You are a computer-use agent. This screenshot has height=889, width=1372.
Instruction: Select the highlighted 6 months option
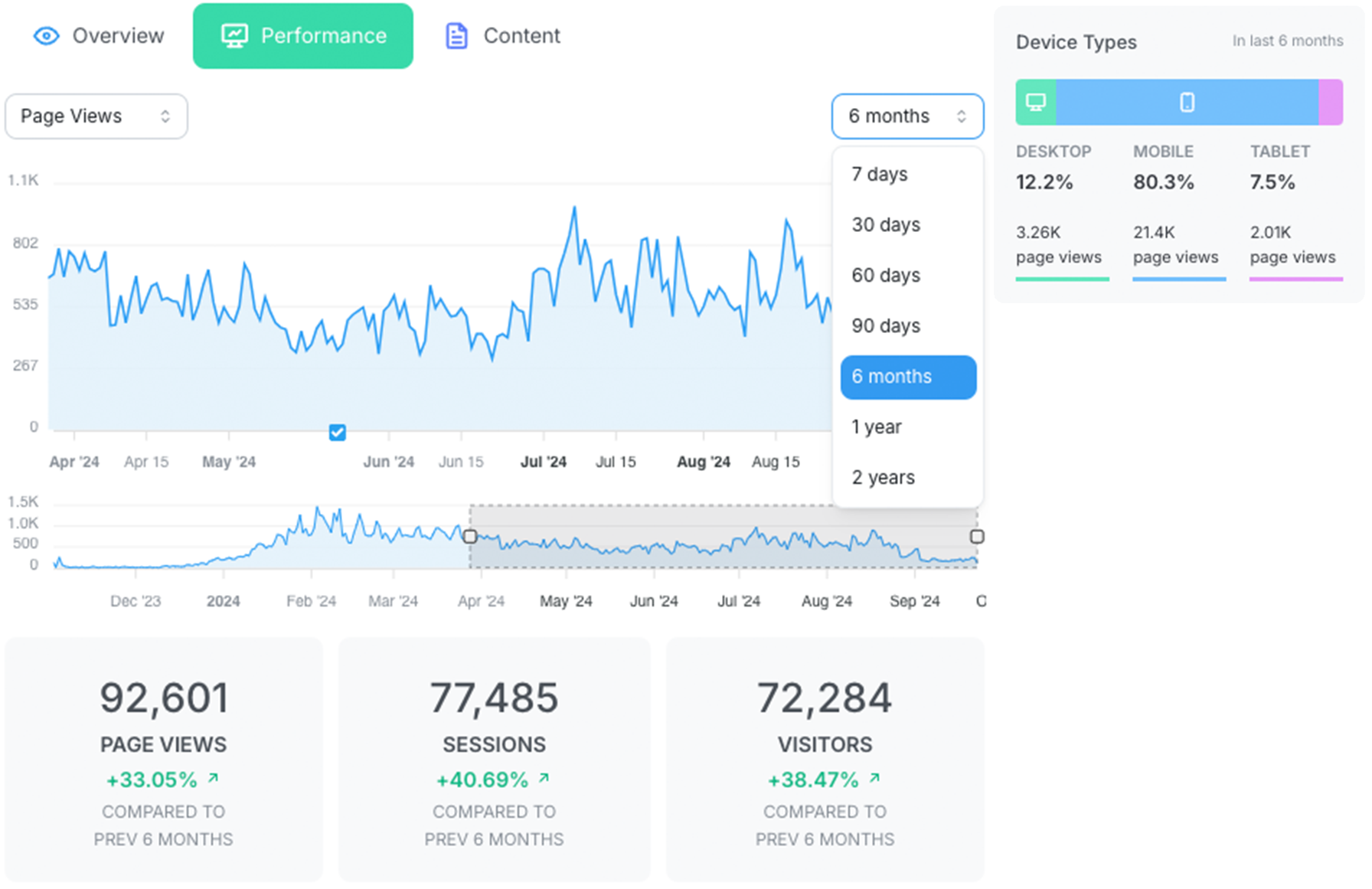click(x=908, y=377)
